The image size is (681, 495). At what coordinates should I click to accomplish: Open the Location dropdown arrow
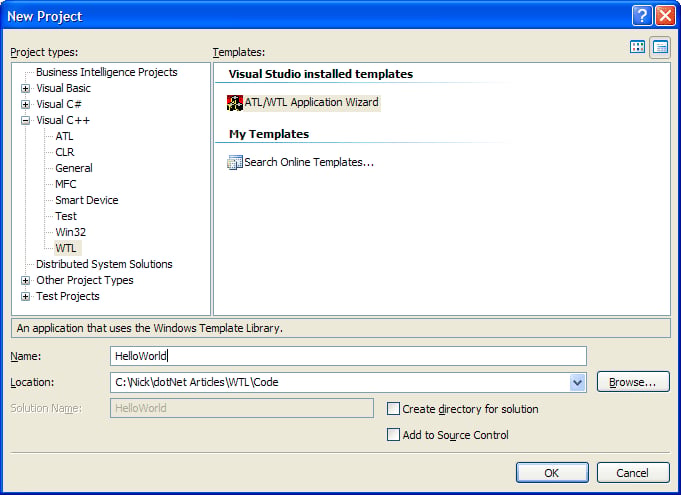pos(577,383)
